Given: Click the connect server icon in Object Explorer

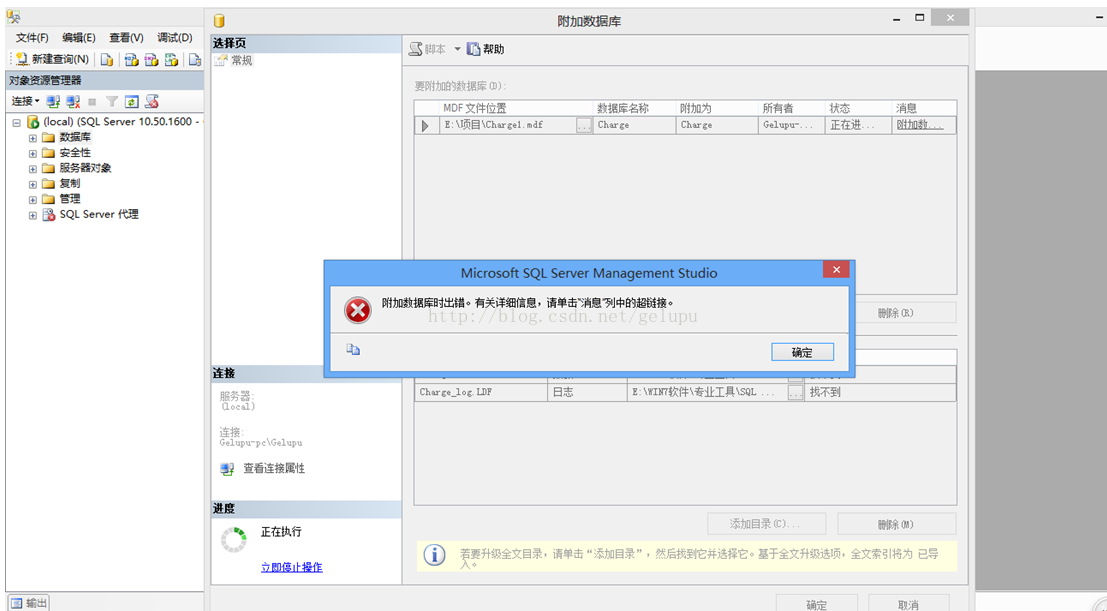Looking at the screenshot, I should [53, 102].
